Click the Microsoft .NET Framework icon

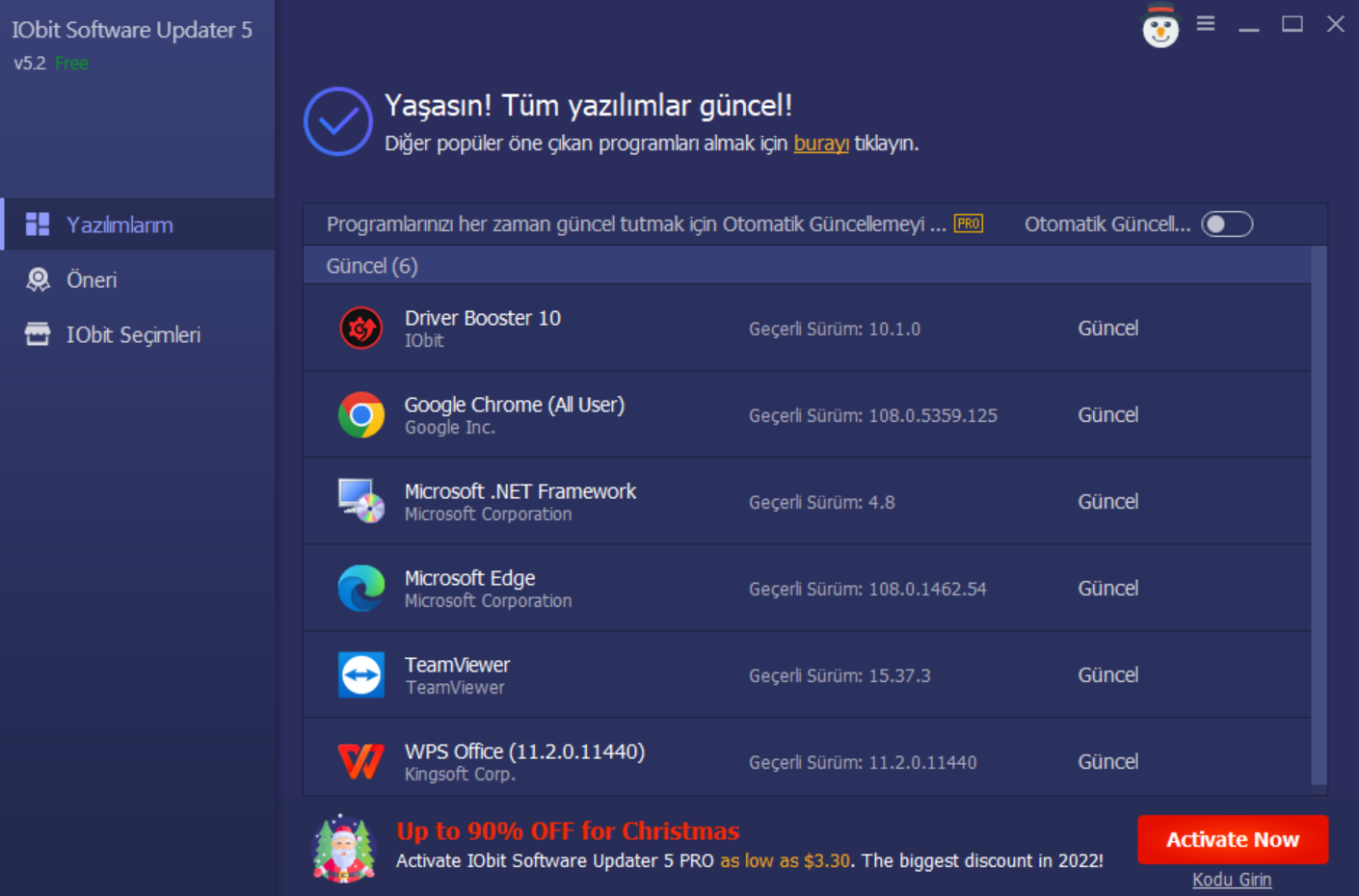pos(361,501)
